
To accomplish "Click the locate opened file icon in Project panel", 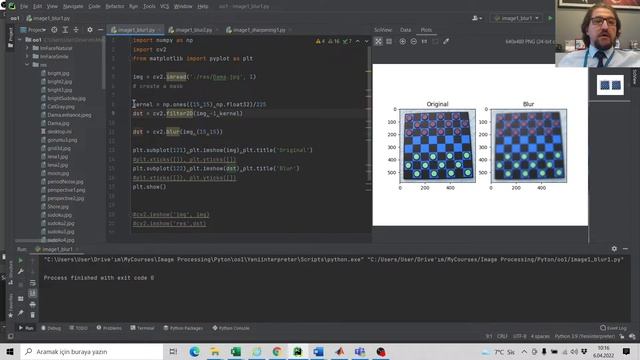I will coord(54,30).
